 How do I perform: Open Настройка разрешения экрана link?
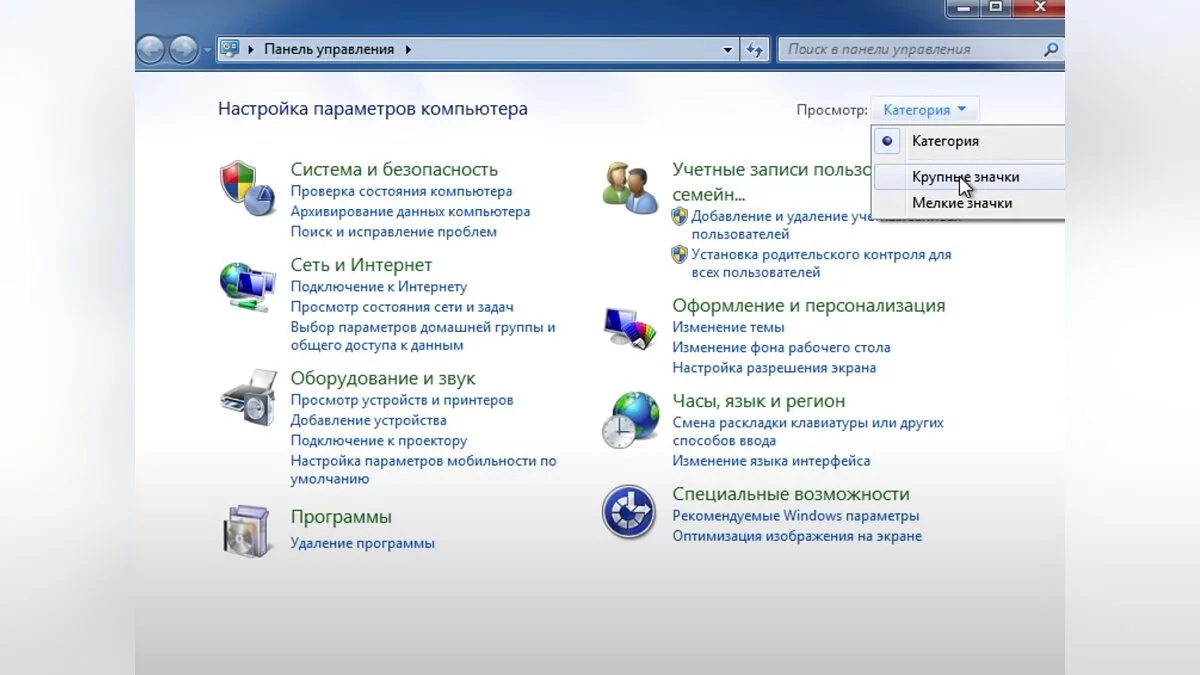click(773, 367)
